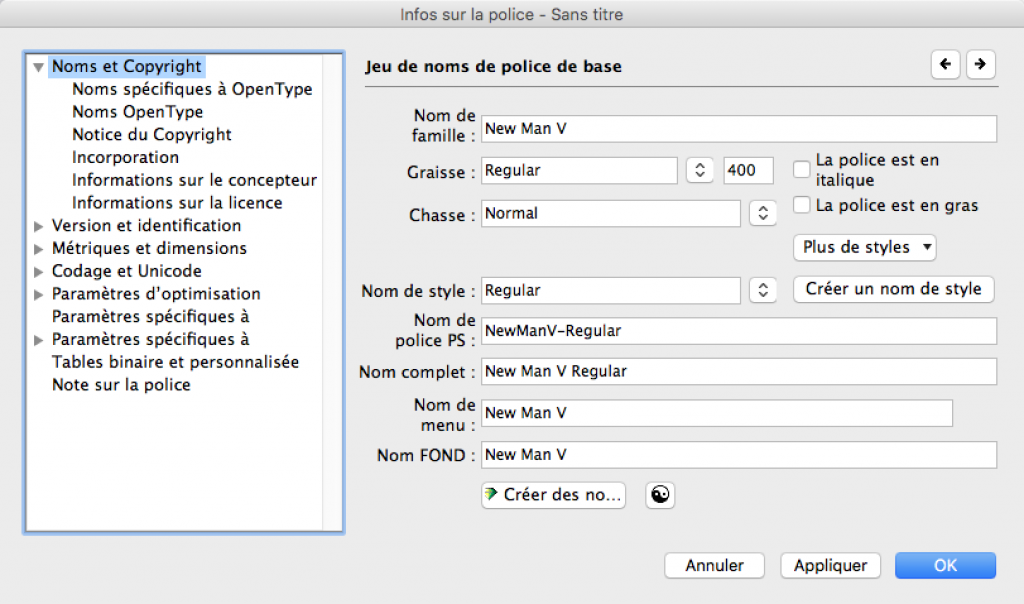Image resolution: width=1024 pixels, height=604 pixels.
Task: Expand the 'Version et identification' section
Action: [x=39, y=226]
